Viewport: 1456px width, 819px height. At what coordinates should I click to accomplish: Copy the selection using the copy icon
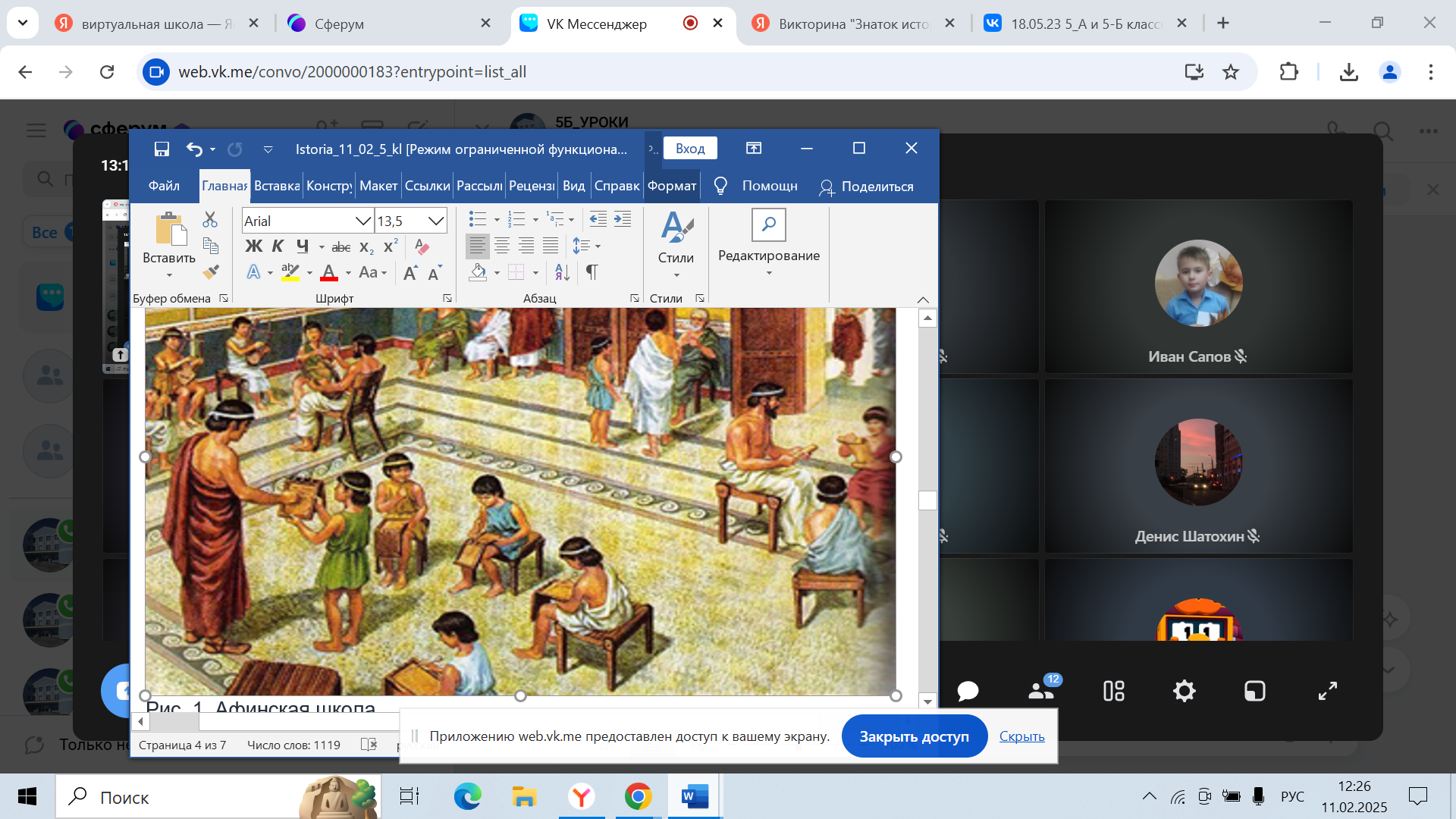point(210,246)
